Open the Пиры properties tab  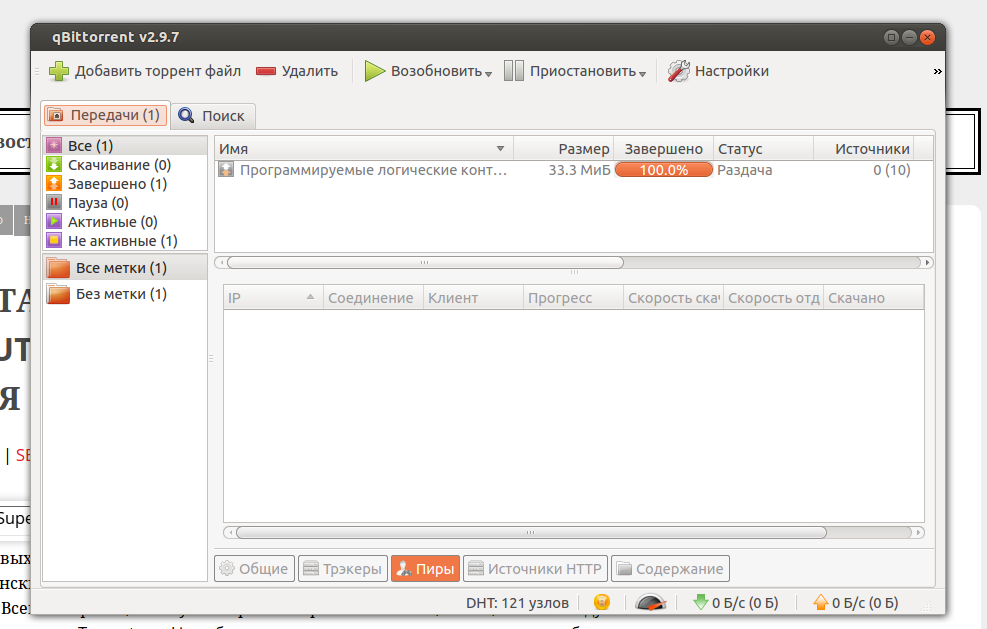pos(426,569)
